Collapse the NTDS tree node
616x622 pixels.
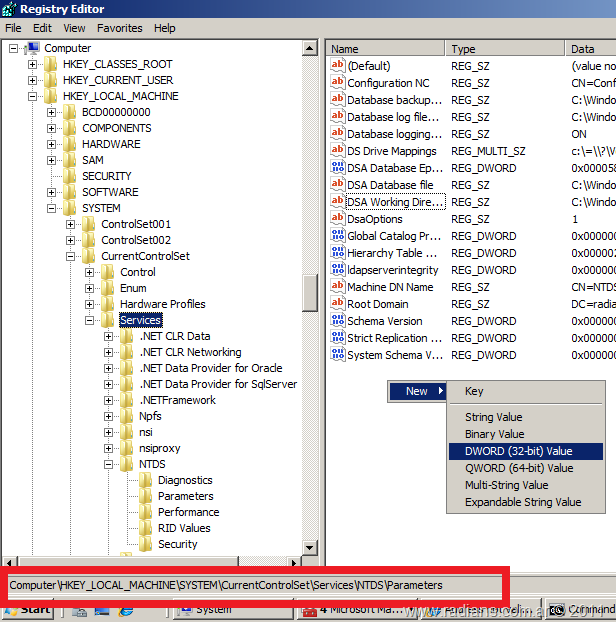coord(108,464)
